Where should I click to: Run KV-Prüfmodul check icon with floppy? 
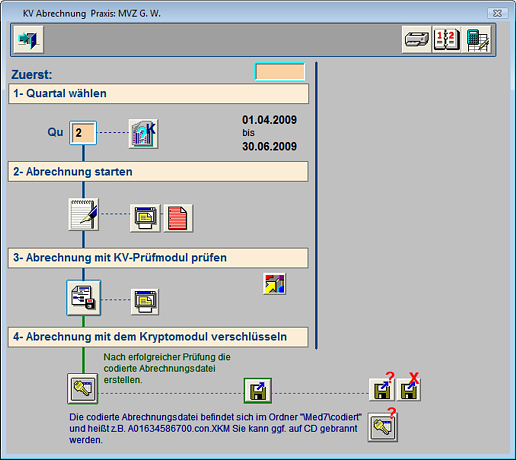(x=83, y=298)
